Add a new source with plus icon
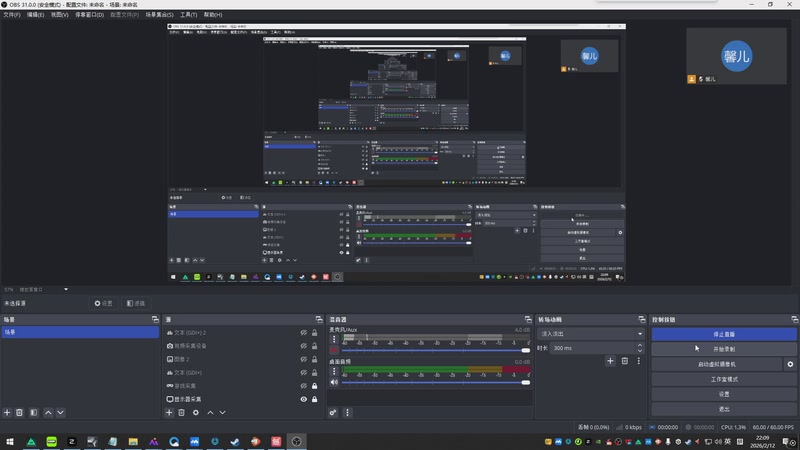Viewport: 800px width, 450px height. pyautogui.click(x=169, y=412)
